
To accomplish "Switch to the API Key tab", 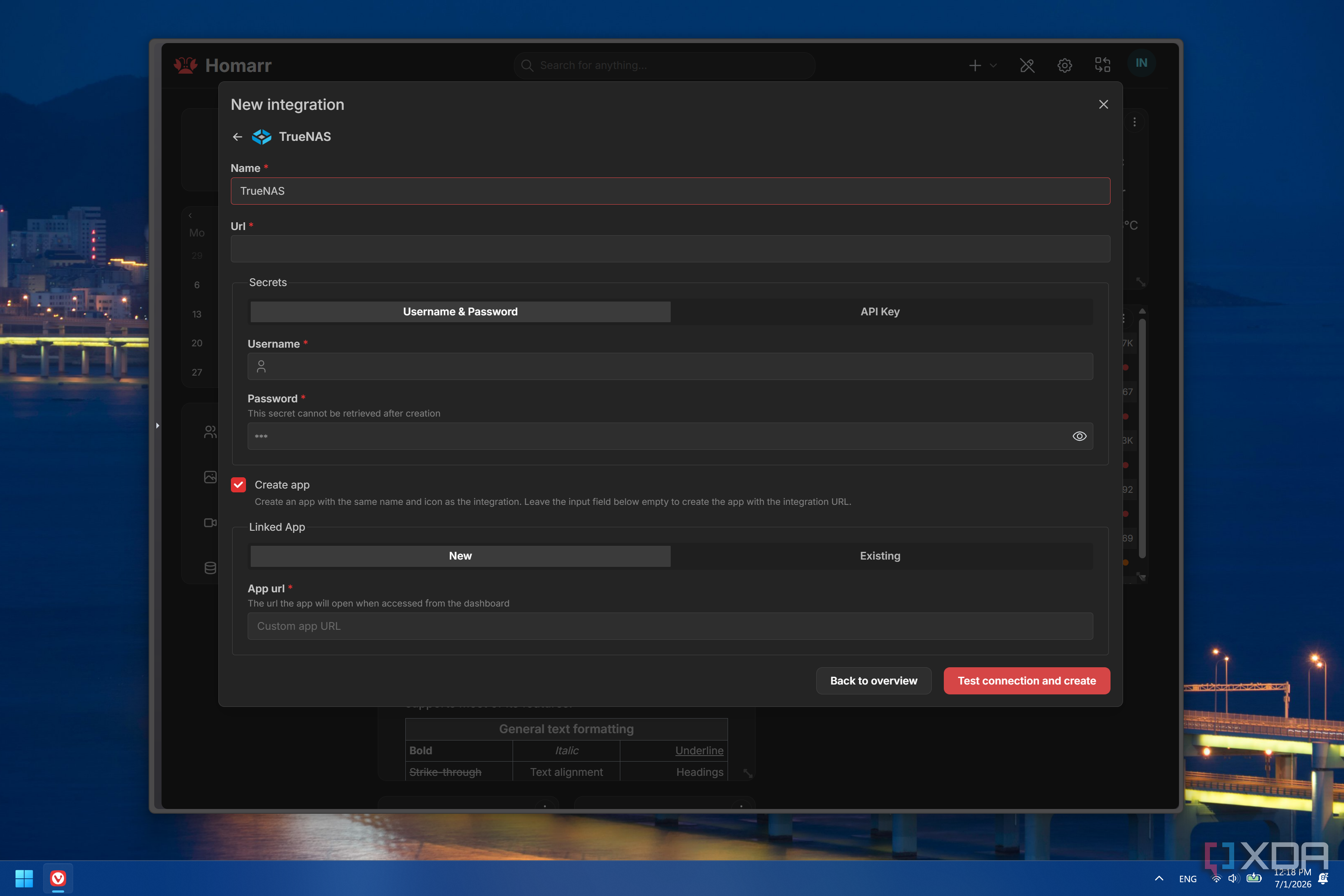I will 880,311.
